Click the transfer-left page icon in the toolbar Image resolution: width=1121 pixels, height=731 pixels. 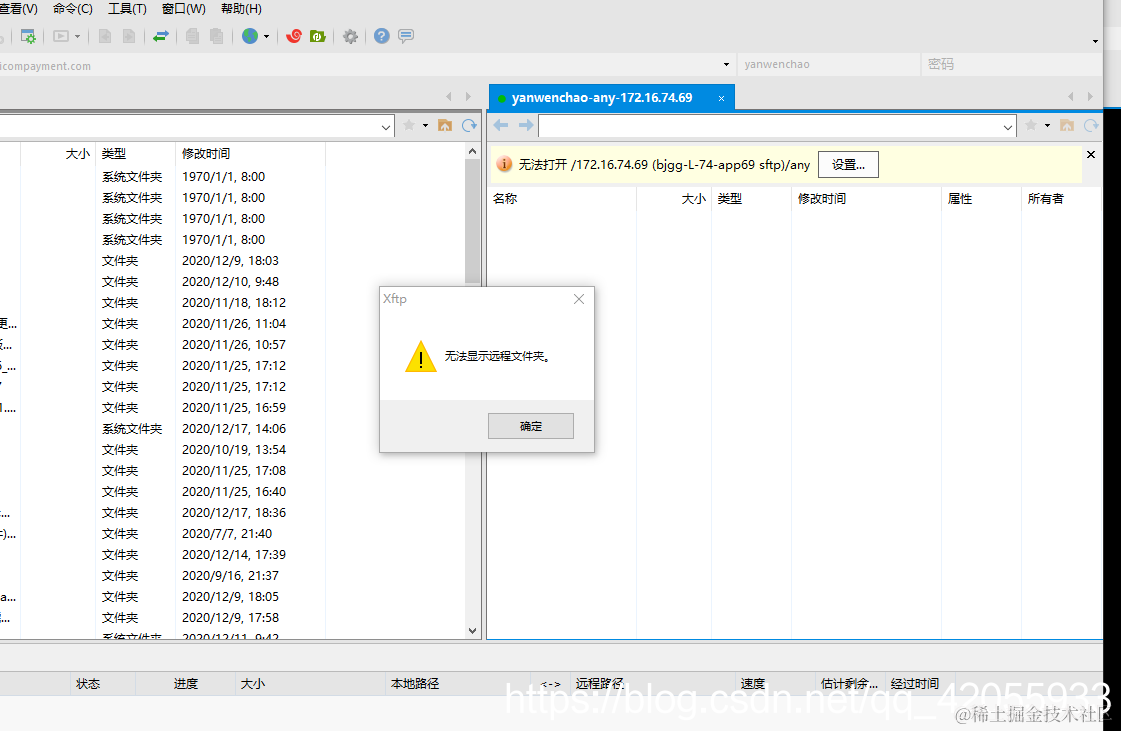[x=105, y=36]
